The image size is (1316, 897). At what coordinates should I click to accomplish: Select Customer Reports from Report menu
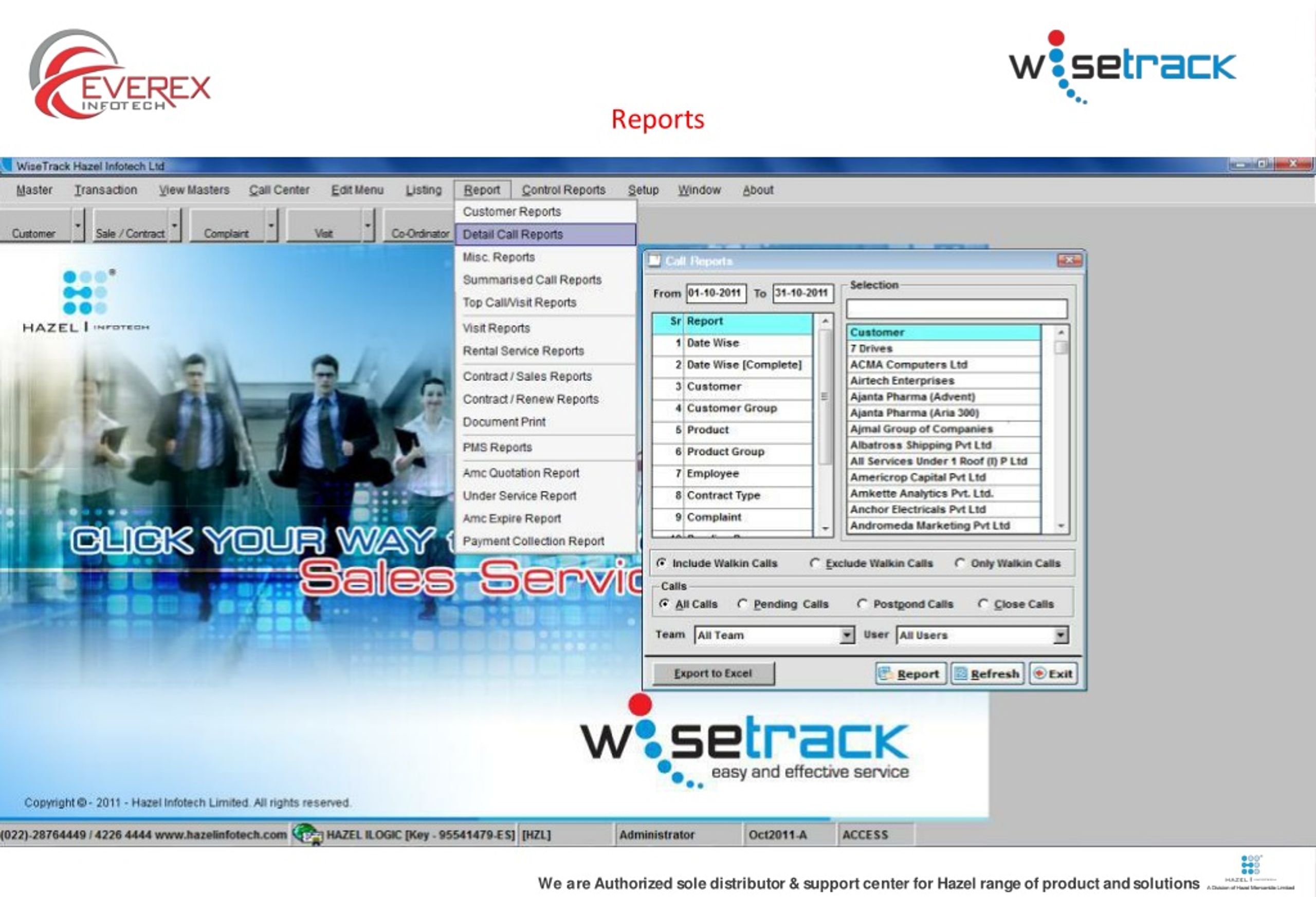click(545, 212)
